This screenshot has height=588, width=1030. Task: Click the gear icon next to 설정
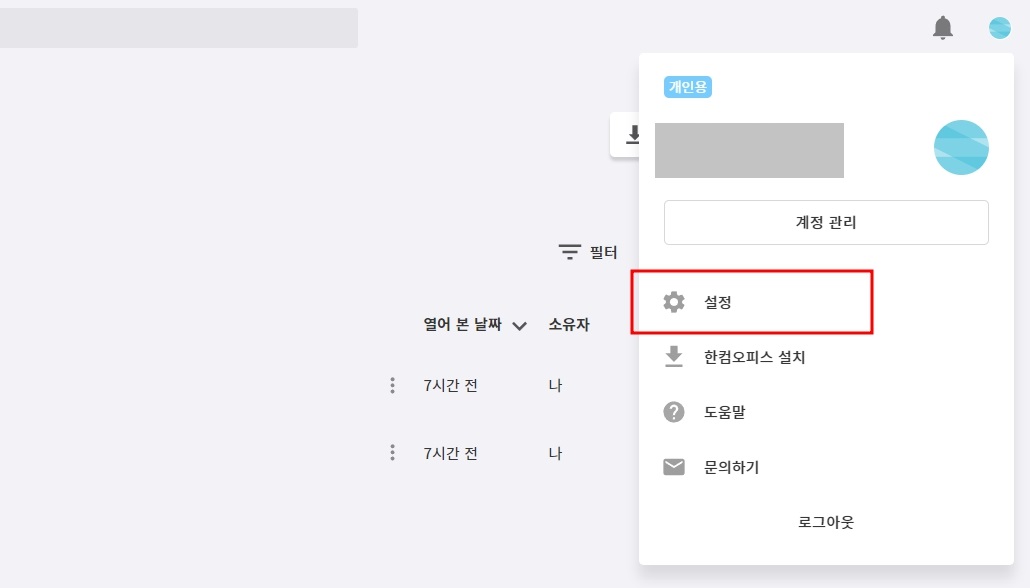tap(673, 302)
